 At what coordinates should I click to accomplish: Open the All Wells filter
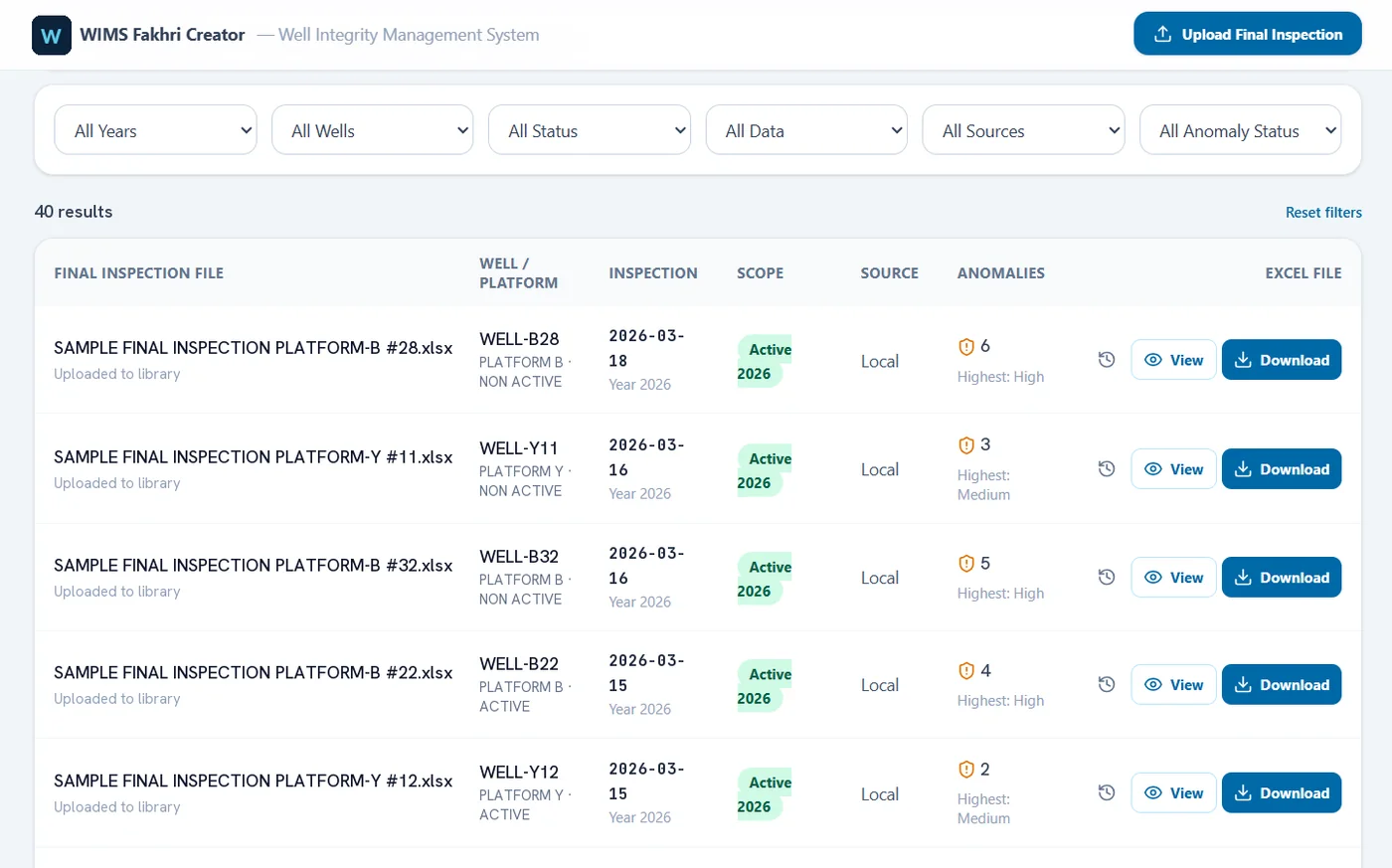click(x=372, y=130)
